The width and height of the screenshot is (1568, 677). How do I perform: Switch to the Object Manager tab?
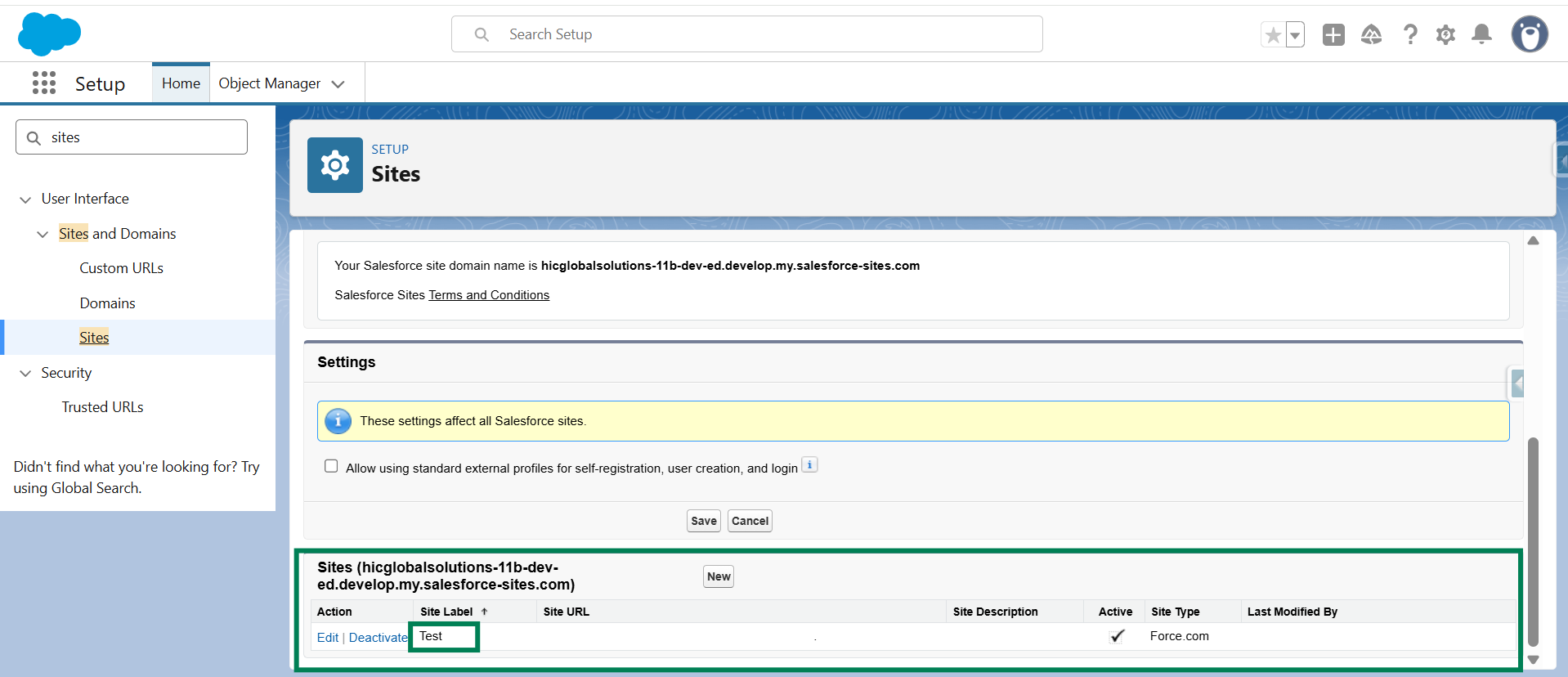tap(270, 83)
